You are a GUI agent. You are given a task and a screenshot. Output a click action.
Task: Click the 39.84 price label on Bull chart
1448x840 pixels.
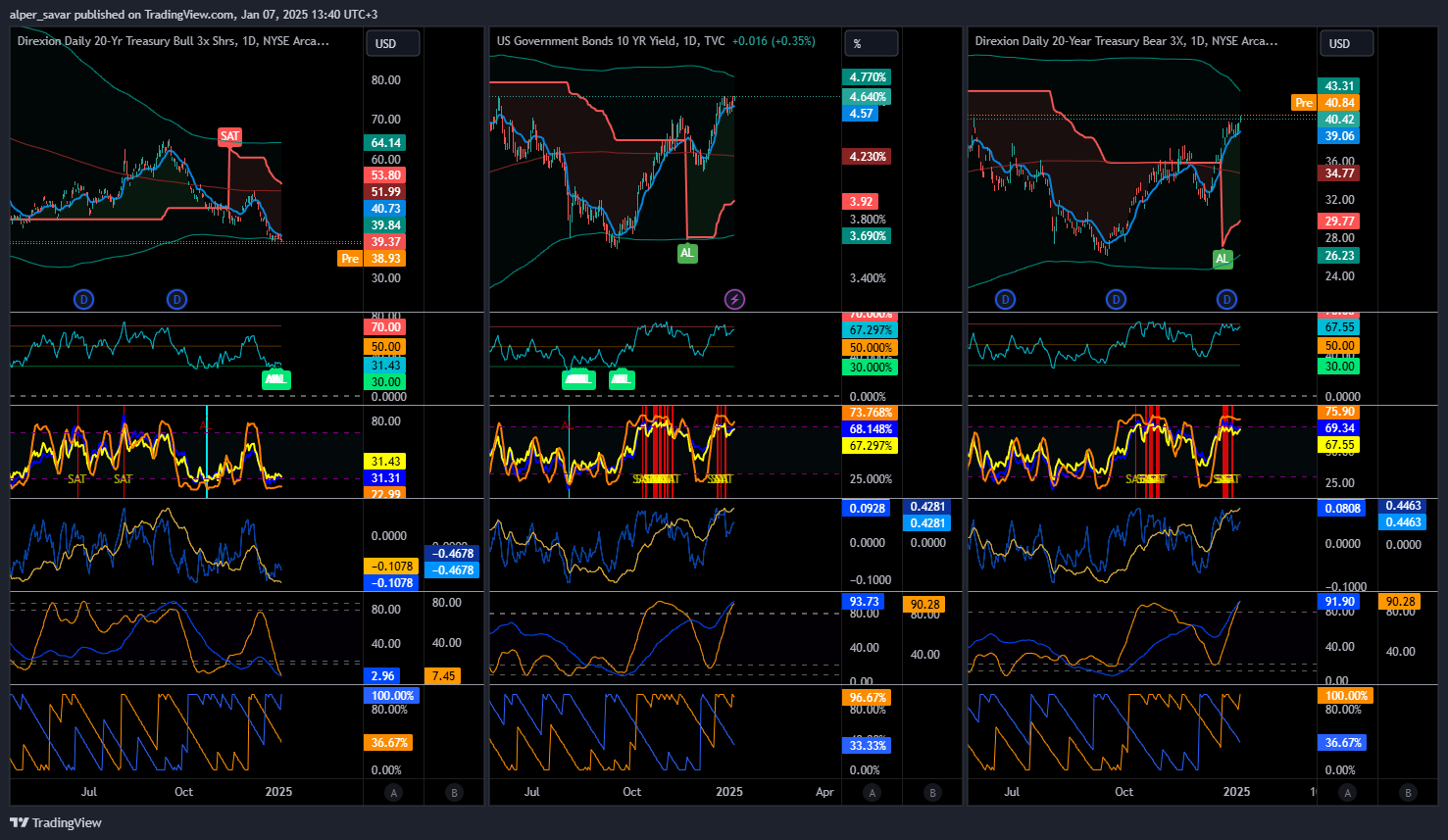point(386,225)
